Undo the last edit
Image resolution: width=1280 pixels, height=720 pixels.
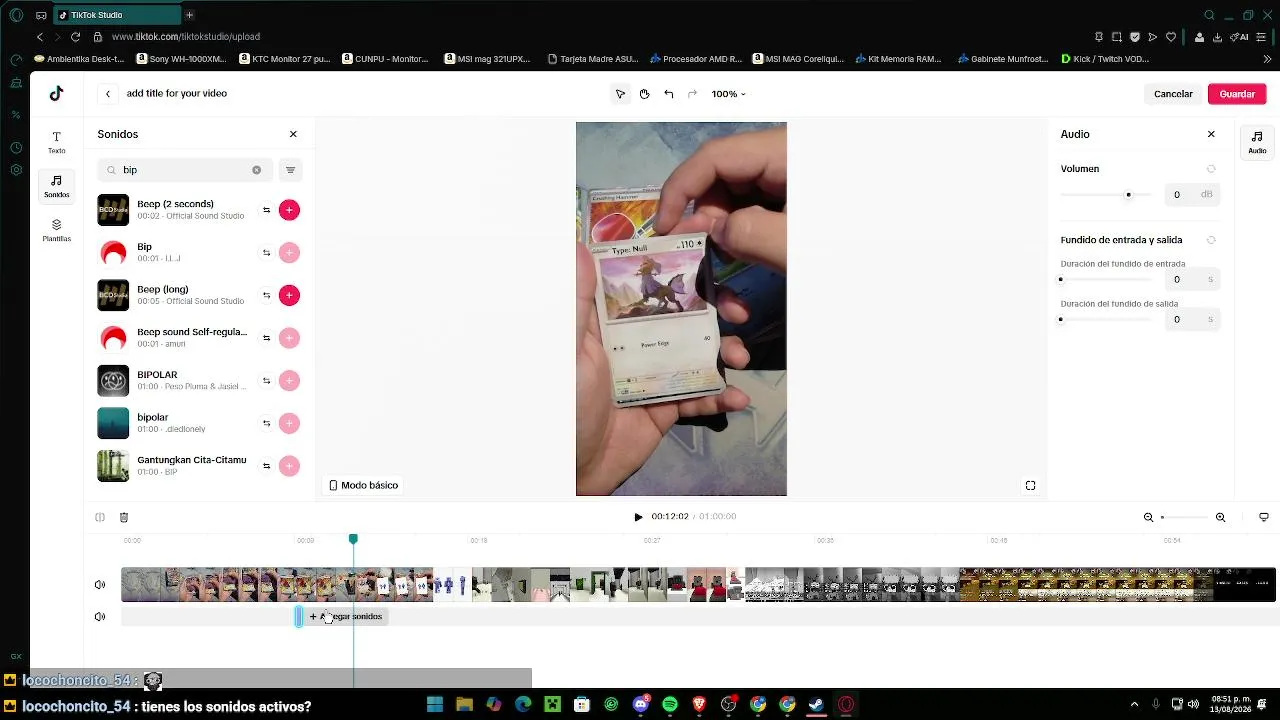[668, 94]
